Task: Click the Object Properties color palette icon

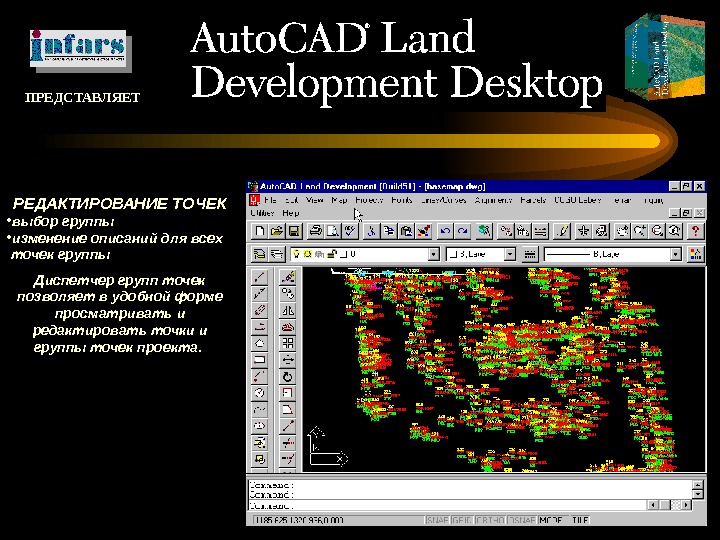Action: point(695,254)
